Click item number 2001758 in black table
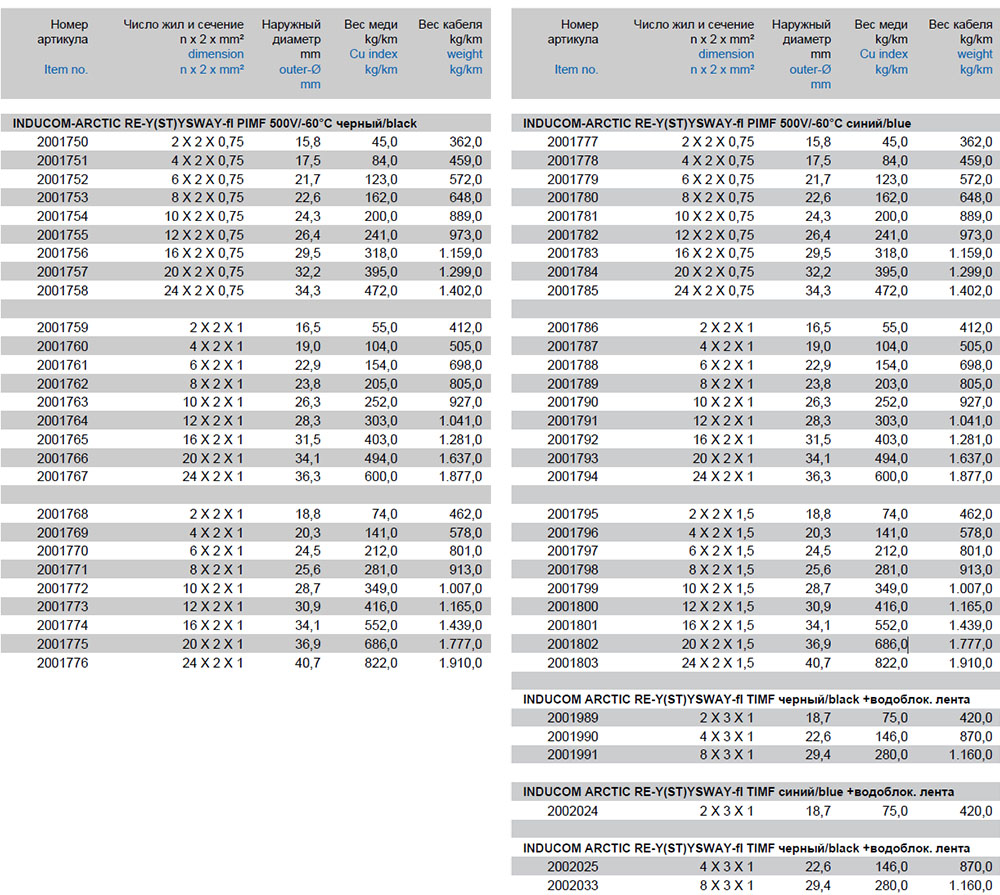The width and height of the screenshot is (1000, 895). pyautogui.click(x=62, y=290)
